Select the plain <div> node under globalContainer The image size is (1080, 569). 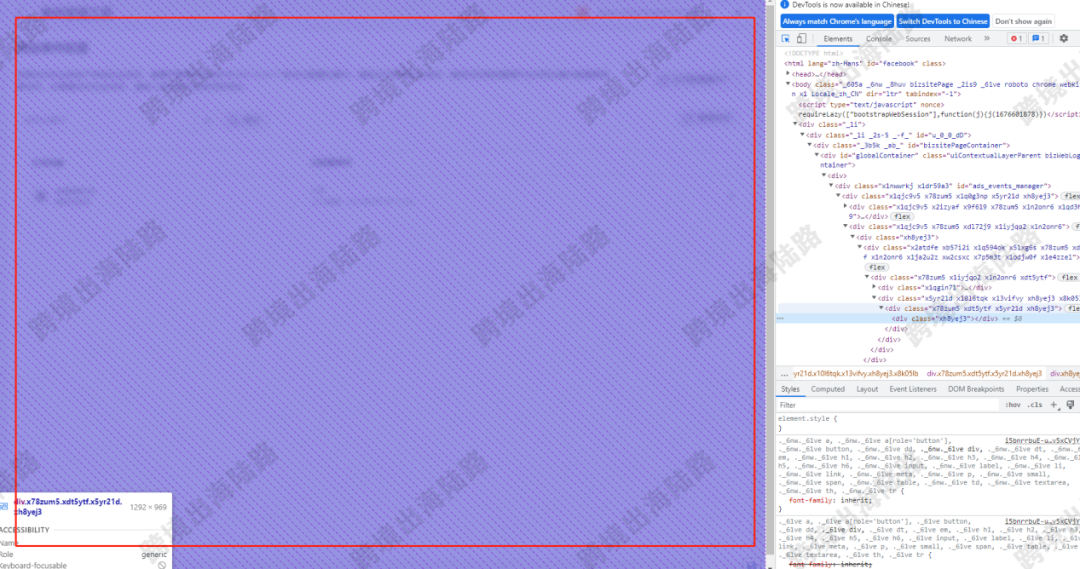[837, 176]
